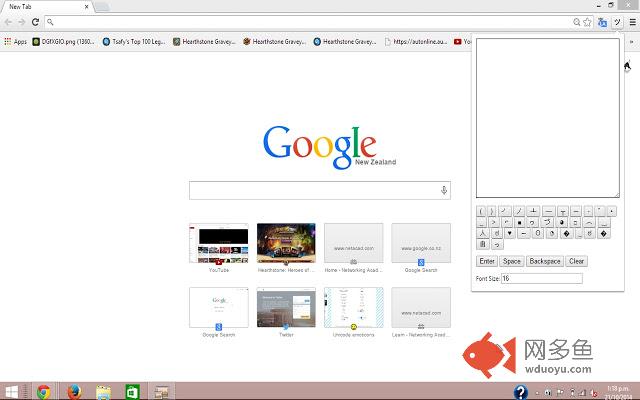The width and height of the screenshot is (640, 400).
Task: Click the browser back arrow
Action: point(8,22)
